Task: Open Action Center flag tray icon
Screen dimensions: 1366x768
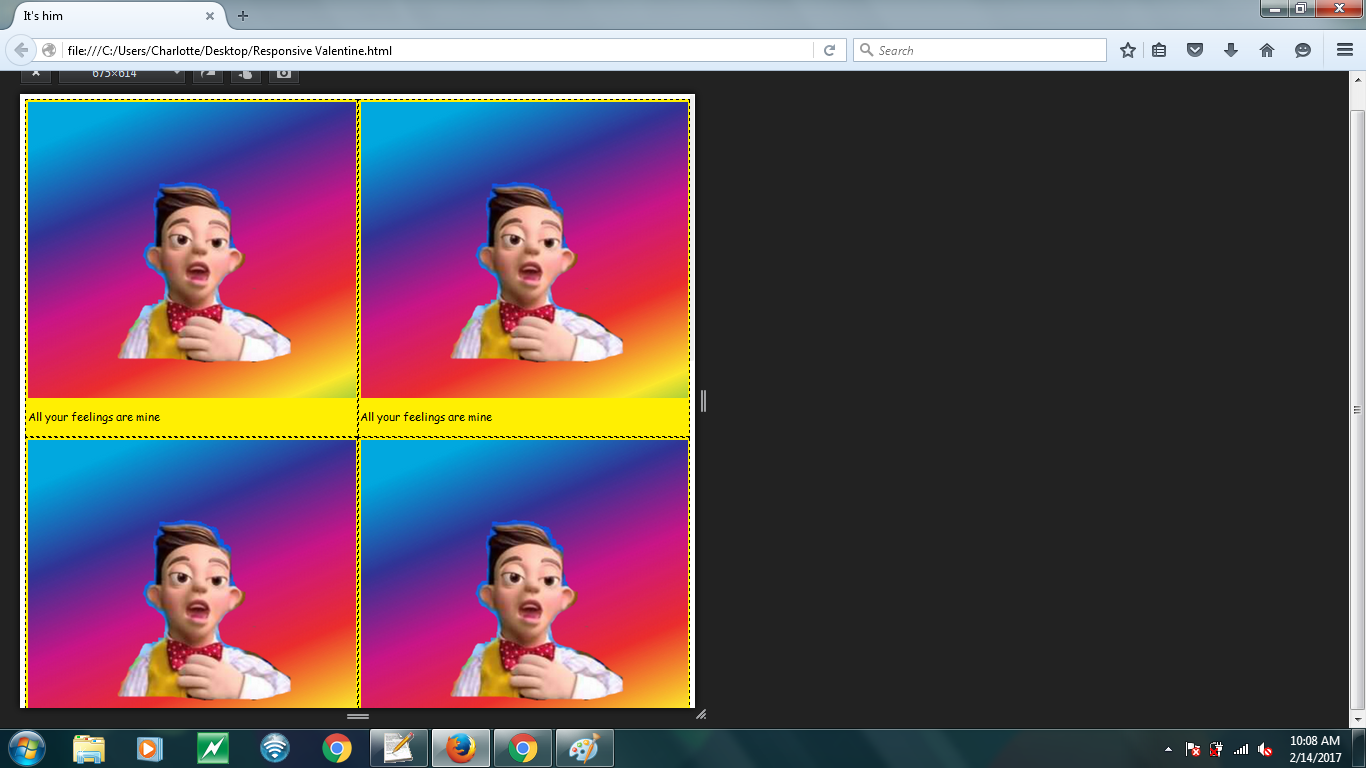Action: click(1193, 749)
